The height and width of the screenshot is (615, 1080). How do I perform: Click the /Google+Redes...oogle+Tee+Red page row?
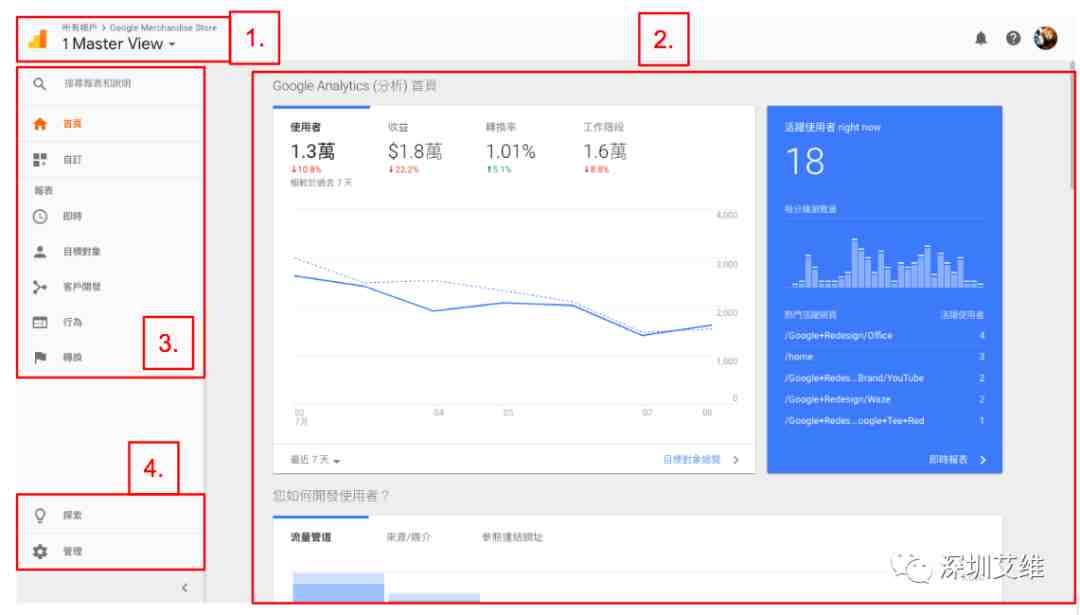(884, 421)
